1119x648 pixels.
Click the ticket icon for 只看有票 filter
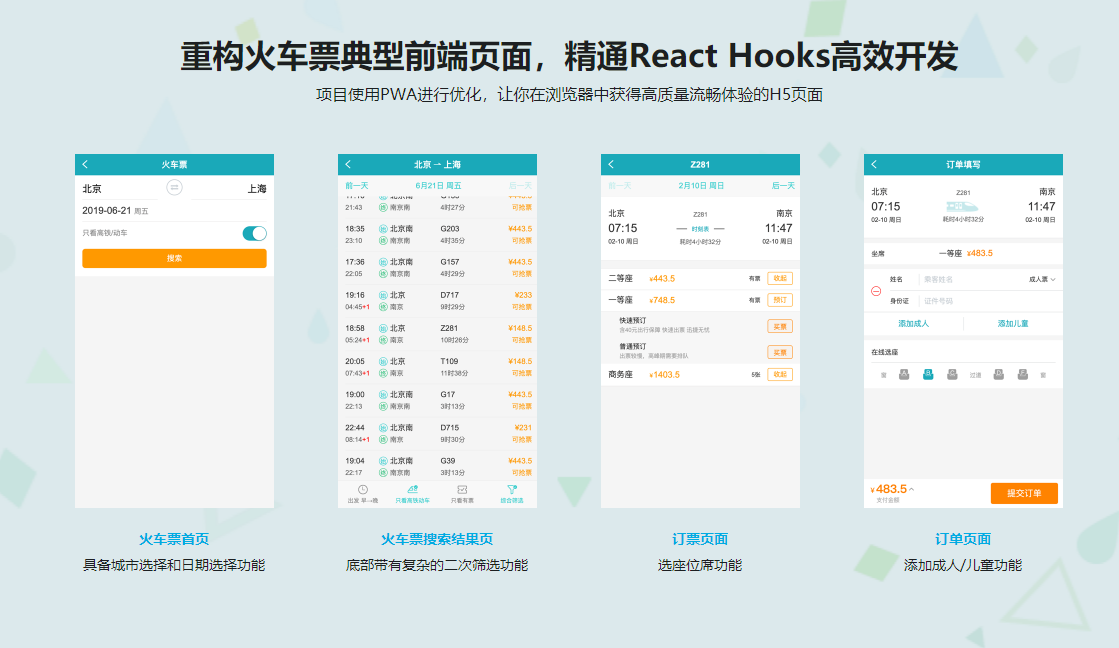point(463,490)
